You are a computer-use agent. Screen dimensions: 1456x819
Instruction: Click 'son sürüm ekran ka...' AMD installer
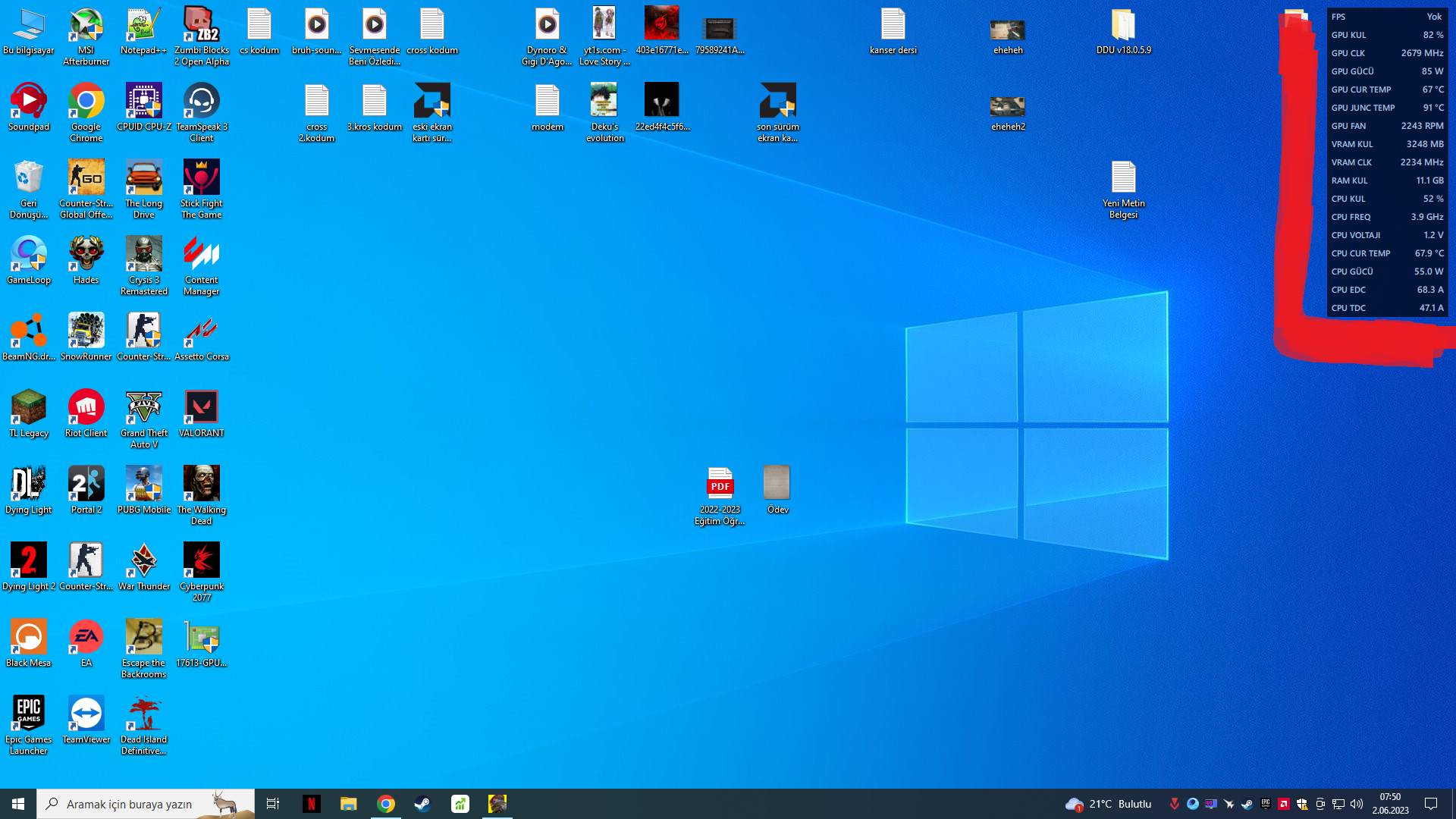point(778,112)
